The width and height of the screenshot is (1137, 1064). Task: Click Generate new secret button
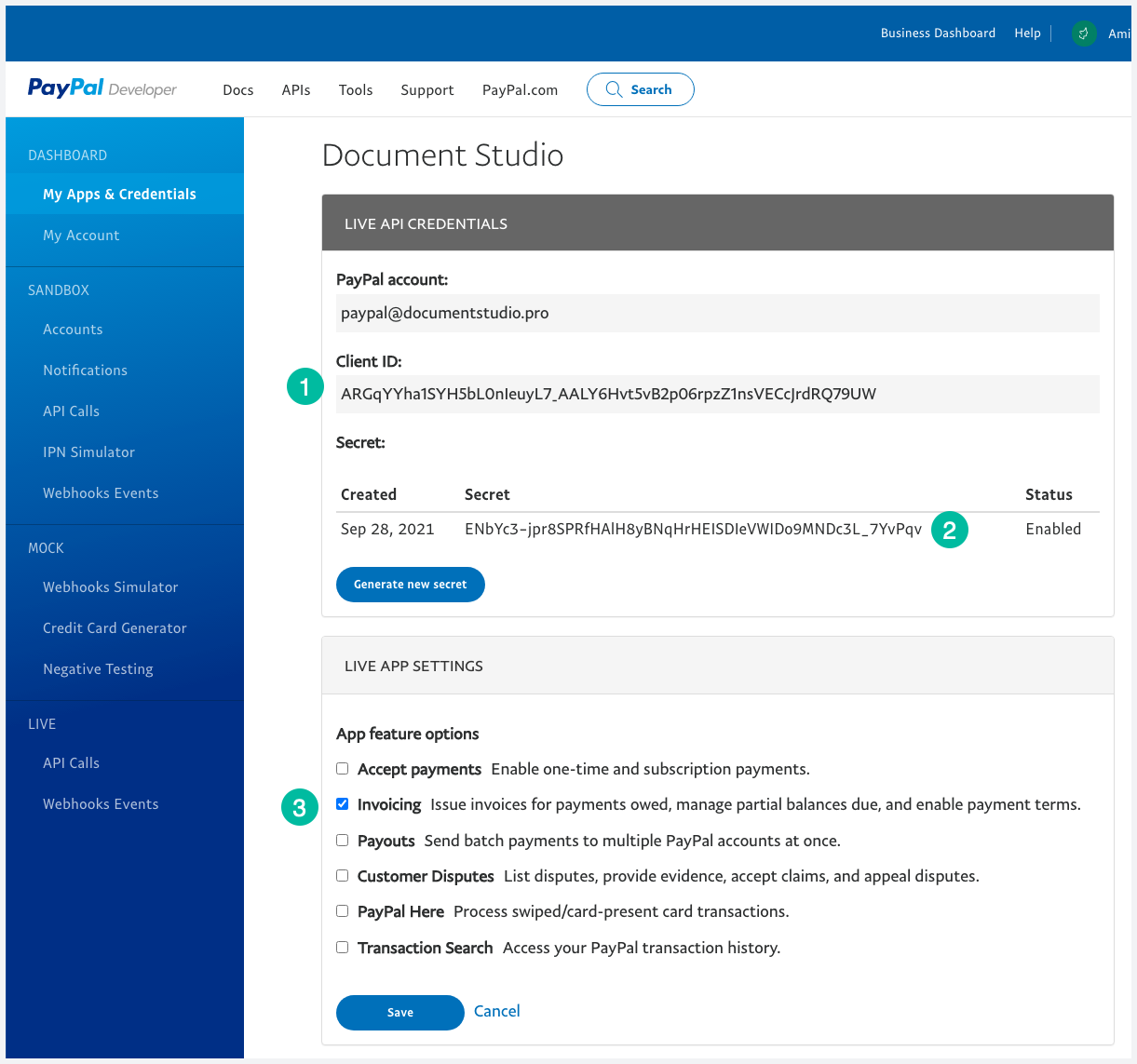point(411,585)
